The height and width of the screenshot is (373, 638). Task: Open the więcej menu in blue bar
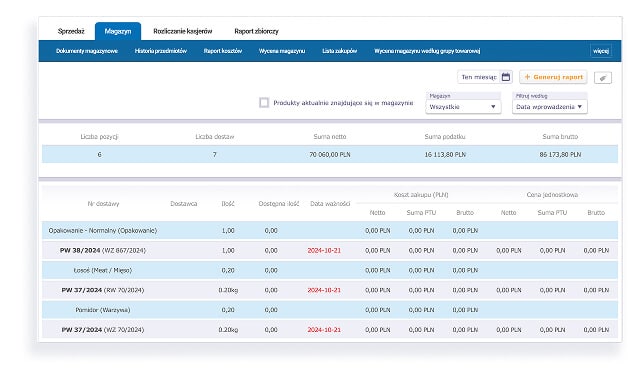click(601, 51)
